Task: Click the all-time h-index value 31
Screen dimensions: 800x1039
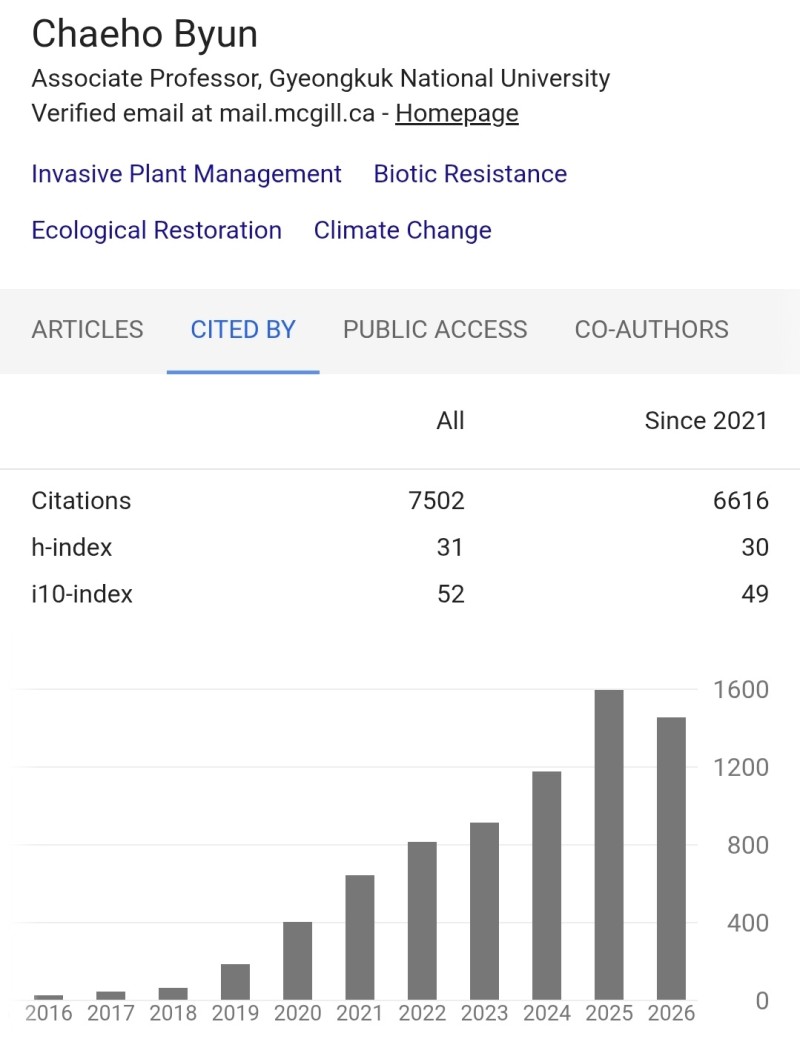Action: (449, 547)
